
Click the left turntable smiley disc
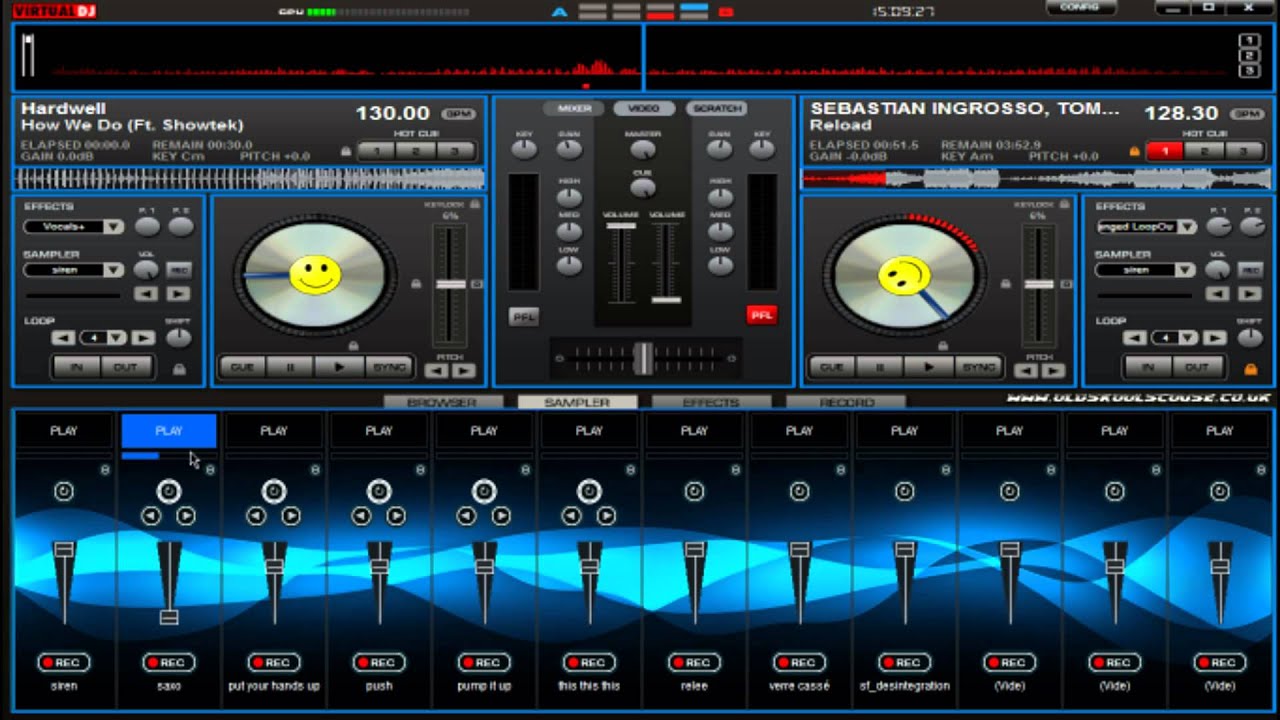click(314, 273)
